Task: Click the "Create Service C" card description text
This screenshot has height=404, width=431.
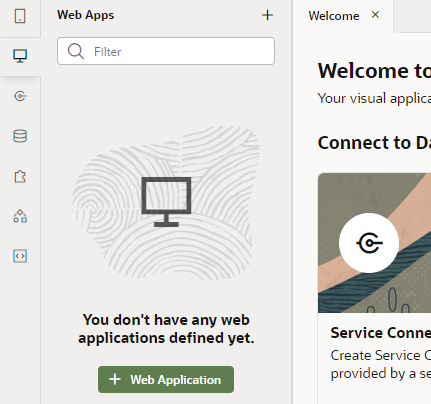Action: click(x=381, y=364)
